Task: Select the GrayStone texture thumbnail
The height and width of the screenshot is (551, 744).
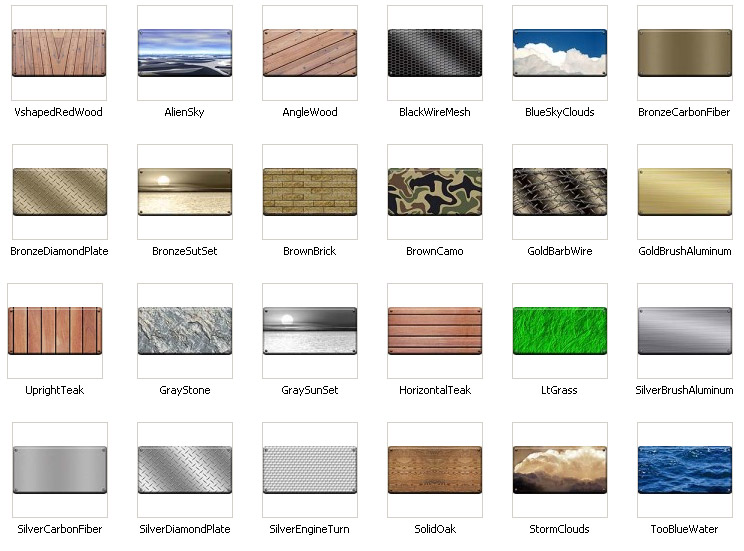Action: point(185,331)
